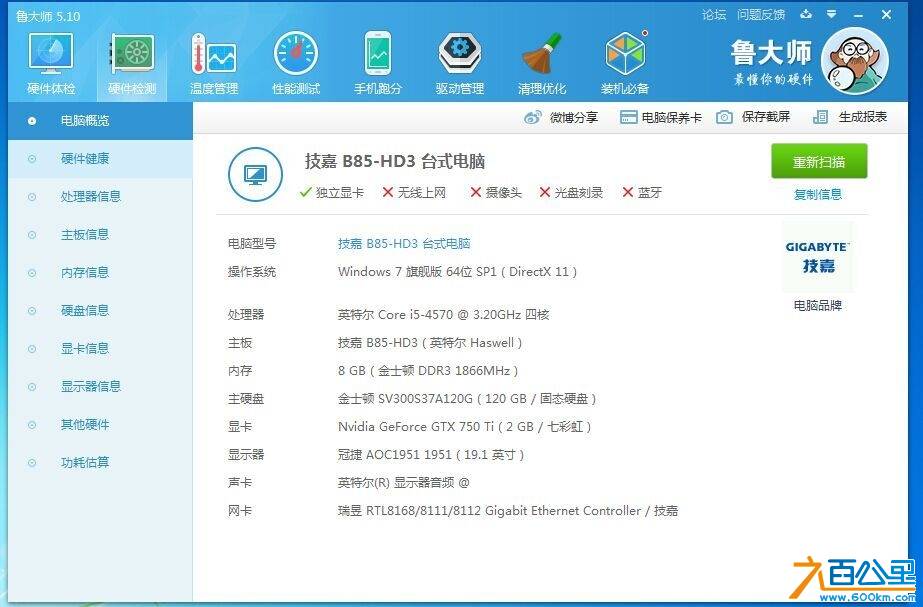
Task: Open 驱动管理 driver management
Action: click(x=460, y=64)
